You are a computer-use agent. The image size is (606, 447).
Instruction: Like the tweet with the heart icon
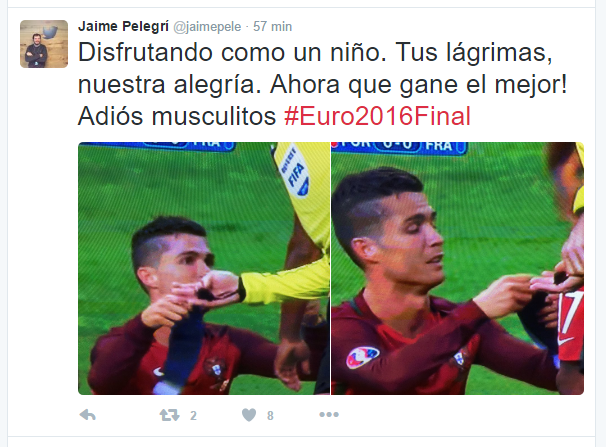pos(249,415)
